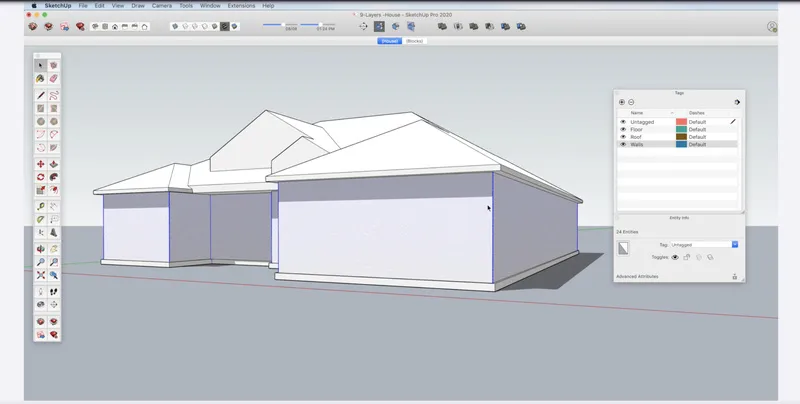The width and height of the screenshot is (800, 404).
Task: Switch to the House scene tab
Action: (389, 41)
